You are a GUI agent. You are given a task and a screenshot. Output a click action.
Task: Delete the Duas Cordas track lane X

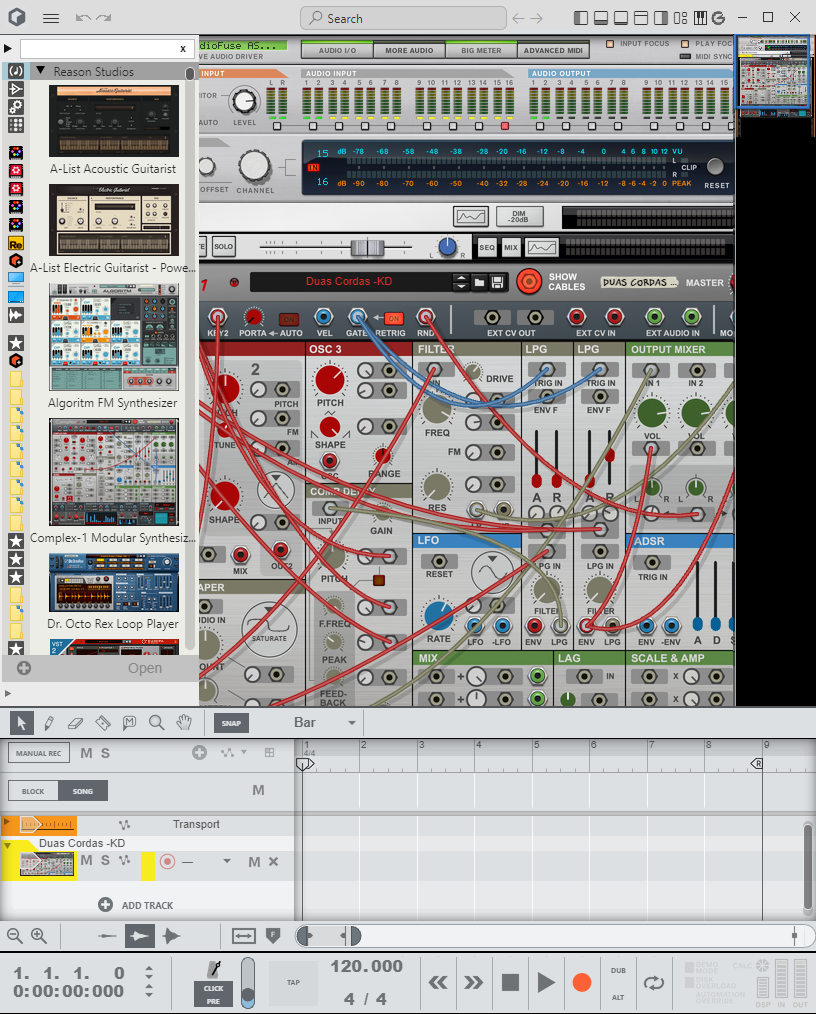point(274,861)
